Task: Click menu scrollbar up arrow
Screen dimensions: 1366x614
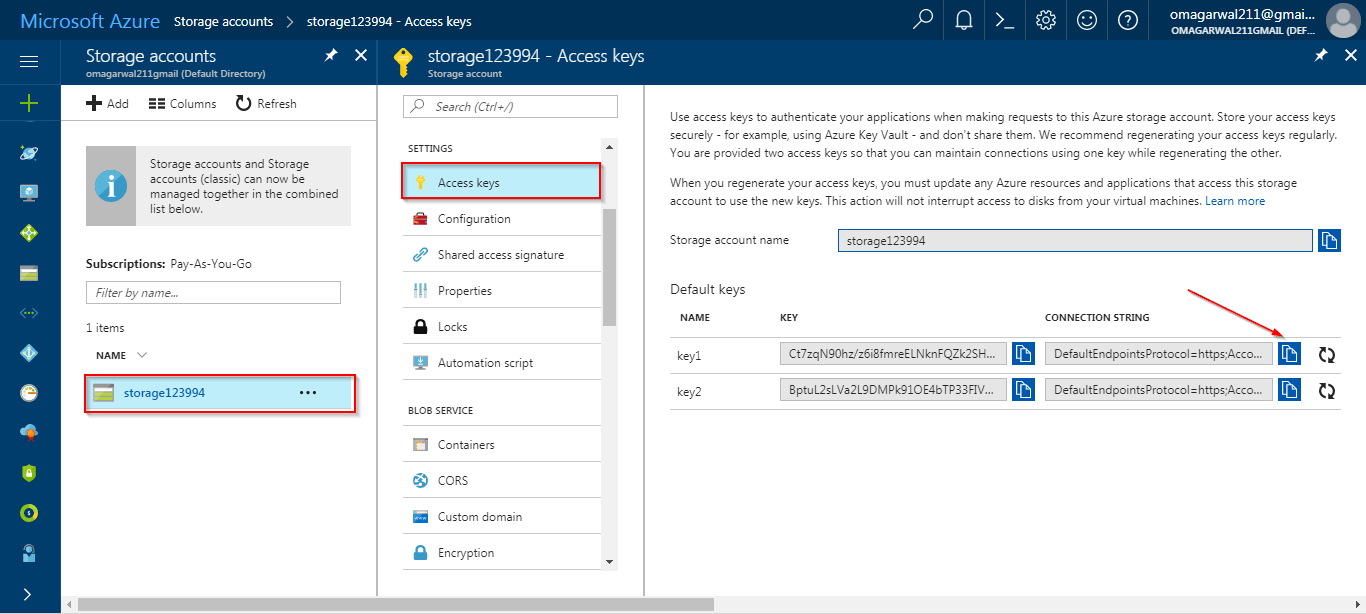Action: [x=610, y=147]
